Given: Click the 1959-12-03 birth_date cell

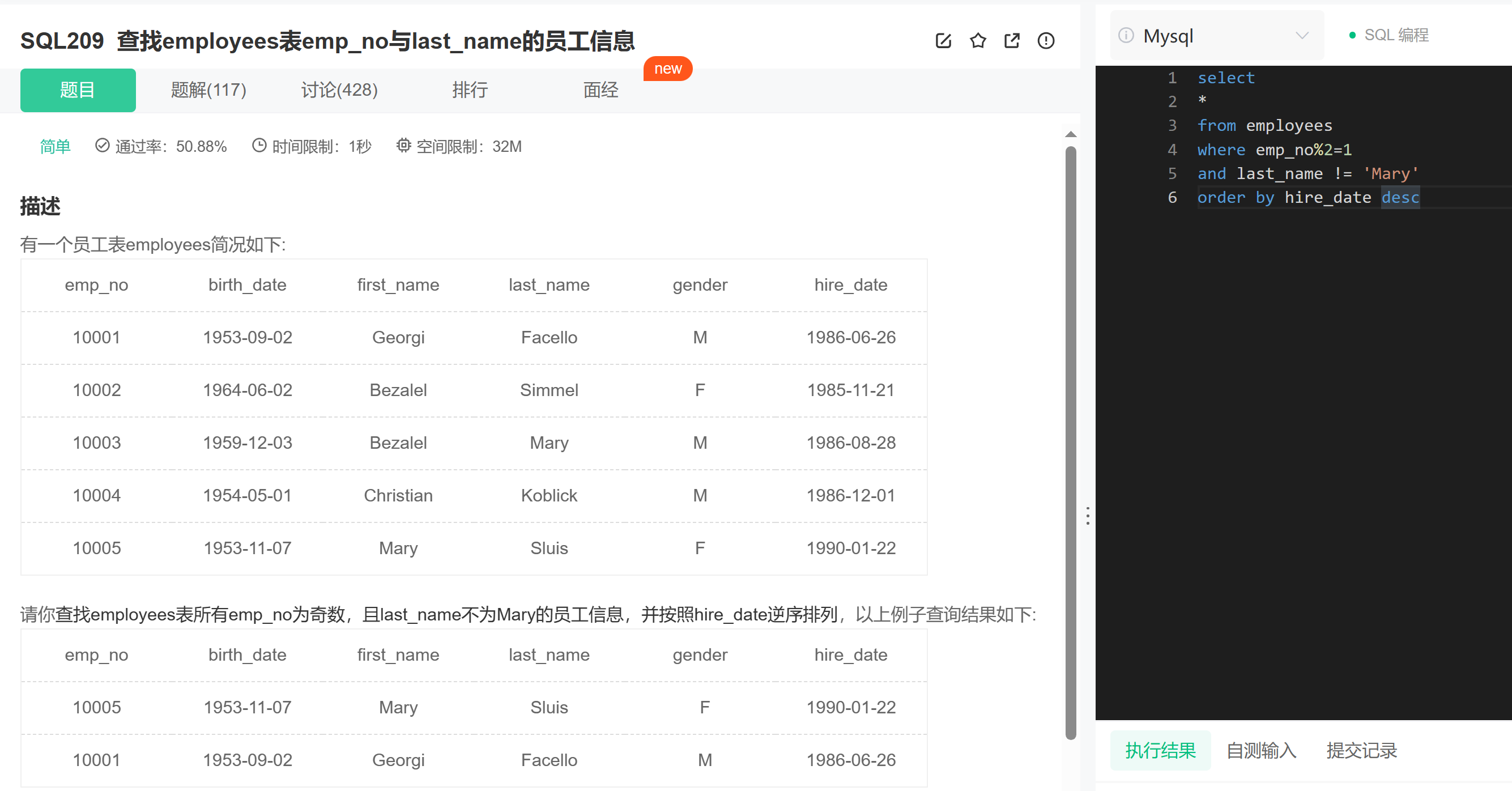Looking at the screenshot, I should click(x=247, y=442).
